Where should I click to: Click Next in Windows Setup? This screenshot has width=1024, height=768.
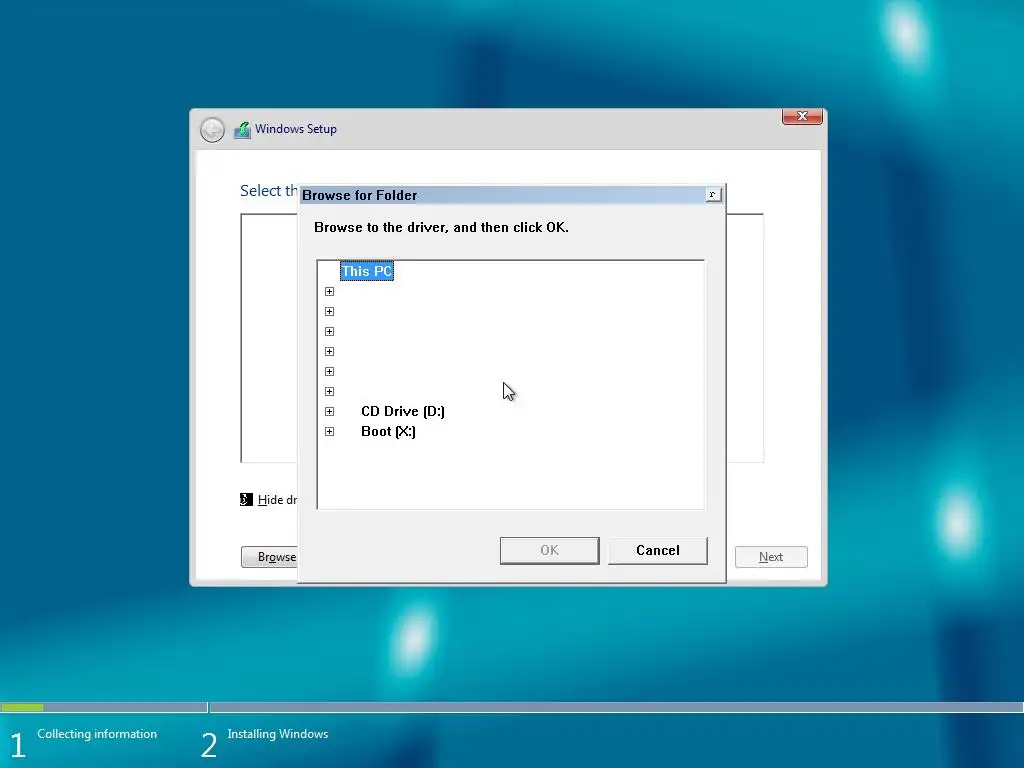click(x=771, y=557)
